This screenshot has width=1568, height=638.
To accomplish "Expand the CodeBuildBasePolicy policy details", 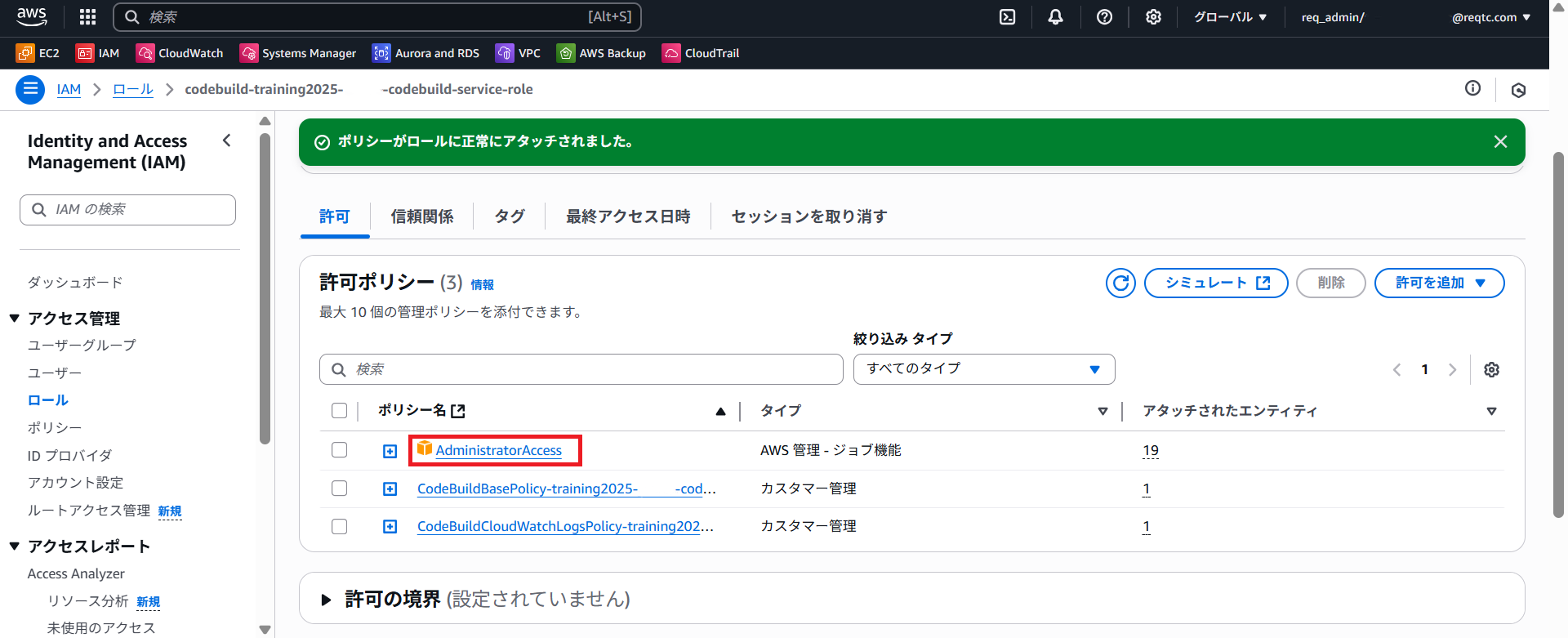I will 390,489.
